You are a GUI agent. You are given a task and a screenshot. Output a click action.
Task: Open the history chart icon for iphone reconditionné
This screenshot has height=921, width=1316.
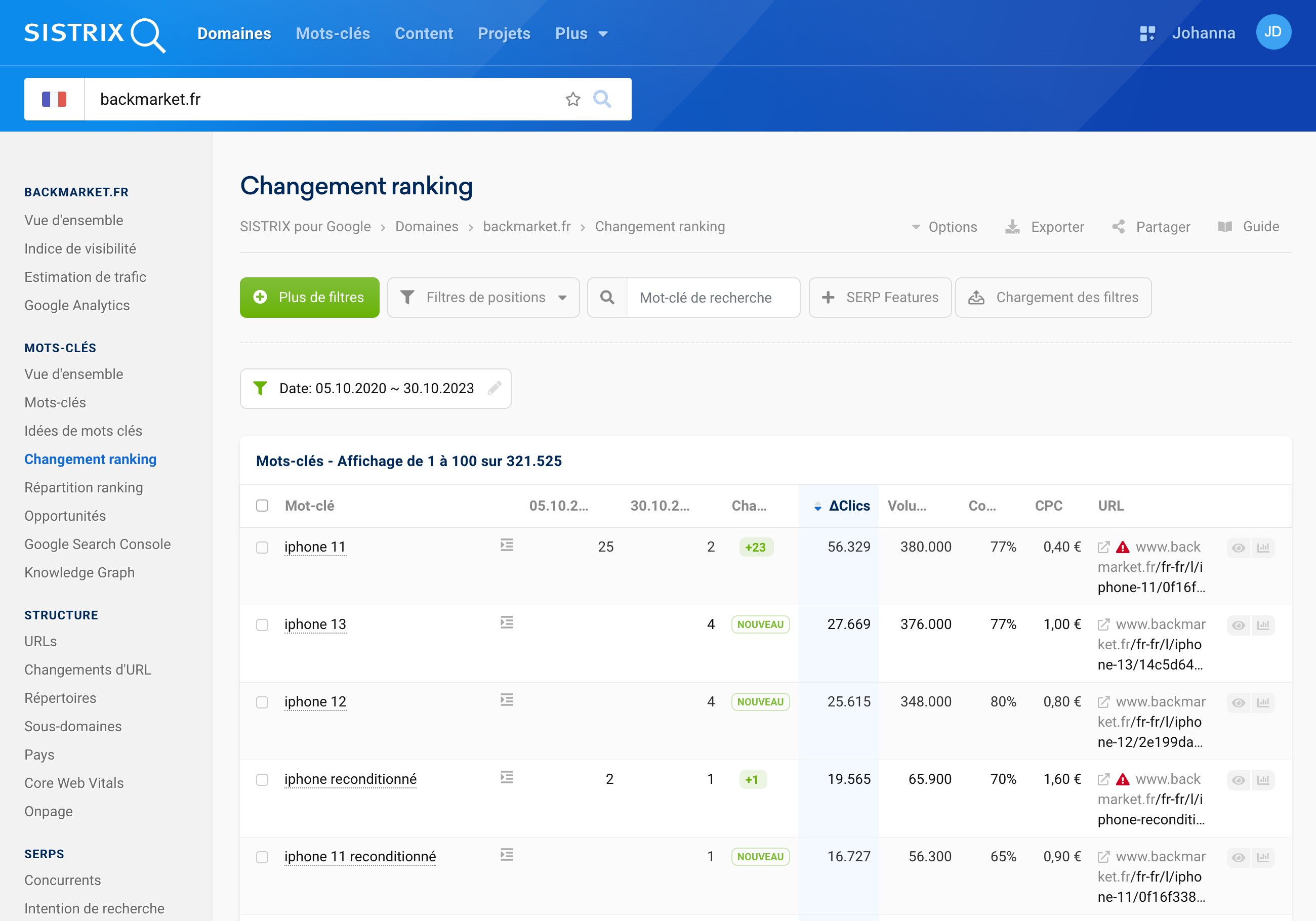(x=1263, y=780)
